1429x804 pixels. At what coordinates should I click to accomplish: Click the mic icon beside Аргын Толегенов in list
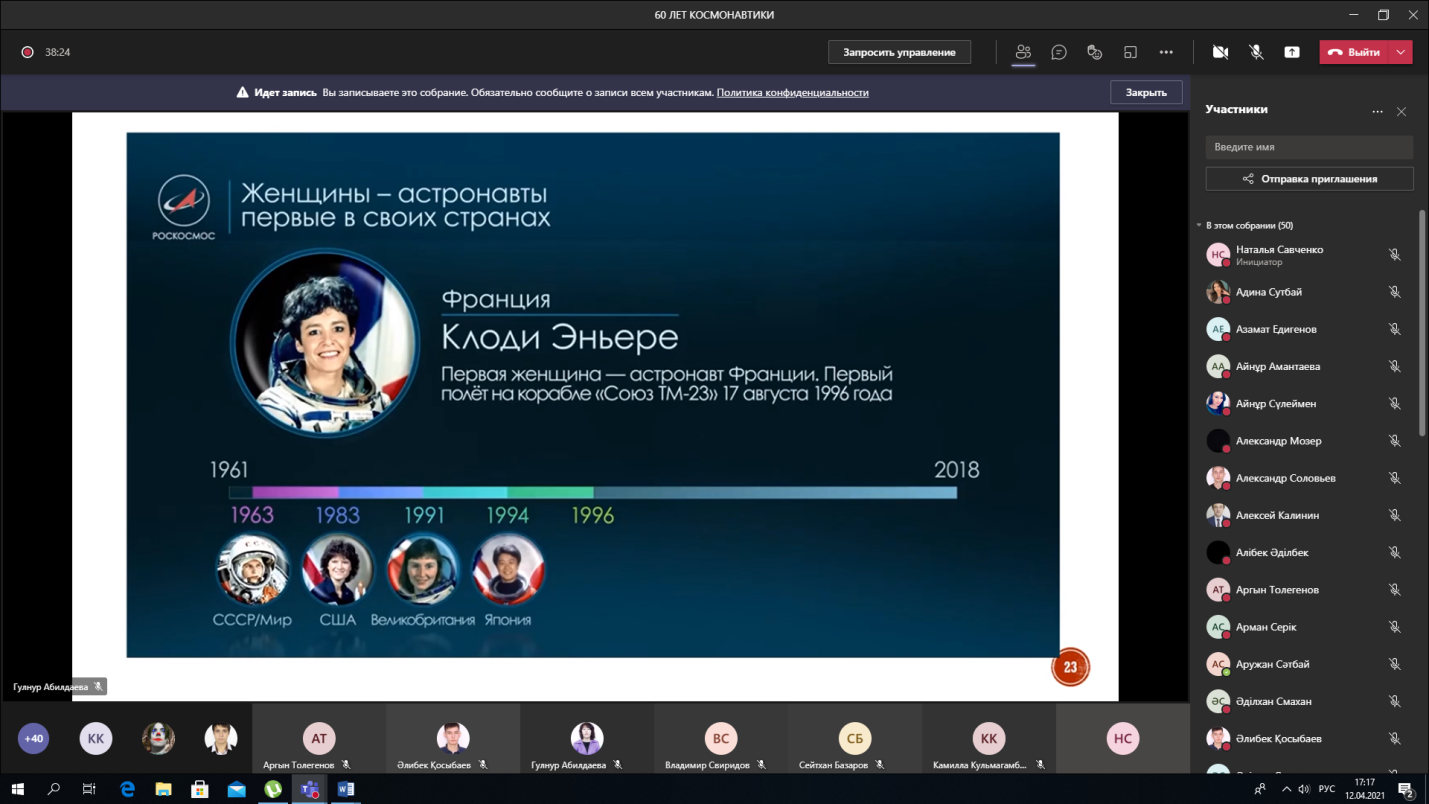click(x=1394, y=590)
